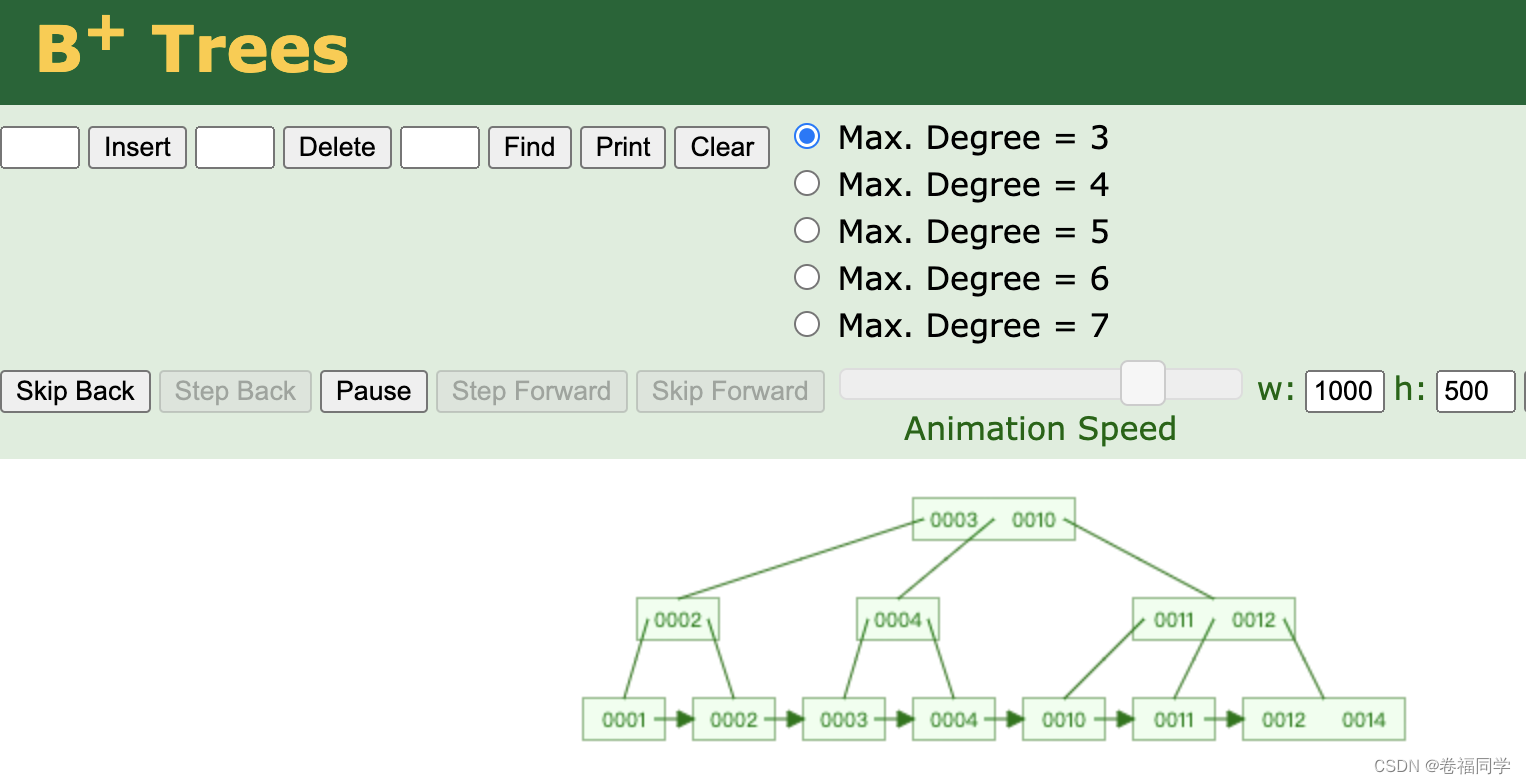Focus the insert value input field
The height and width of the screenshot is (784, 1526).
40,147
